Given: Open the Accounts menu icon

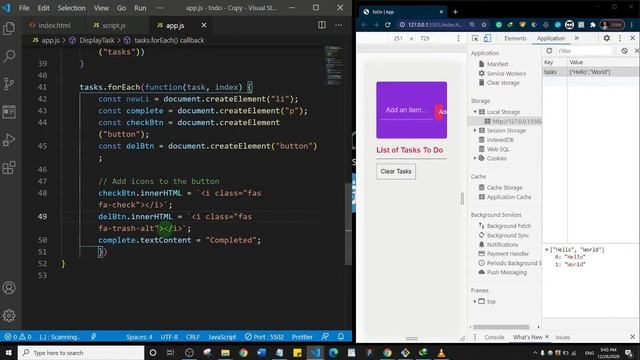Looking at the screenshot, I should (9, 288).
